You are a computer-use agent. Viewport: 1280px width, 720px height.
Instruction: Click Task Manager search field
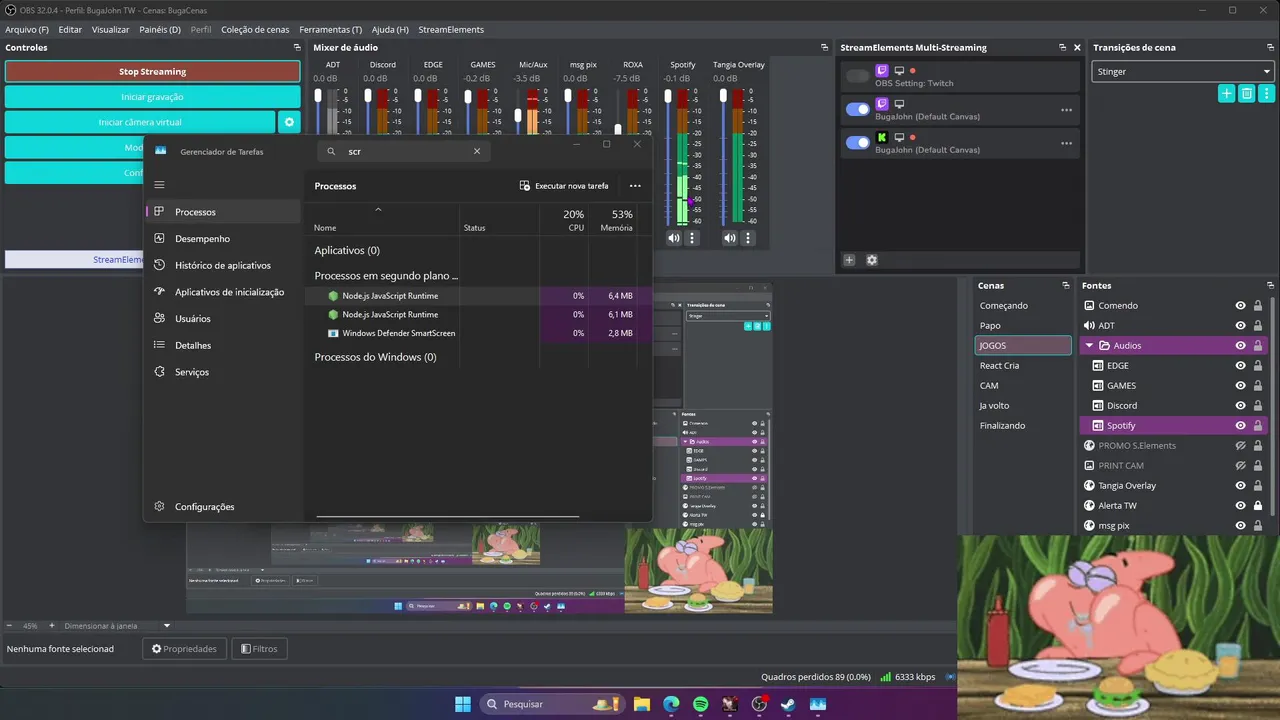pyautogui.click(x=405, y=152)
